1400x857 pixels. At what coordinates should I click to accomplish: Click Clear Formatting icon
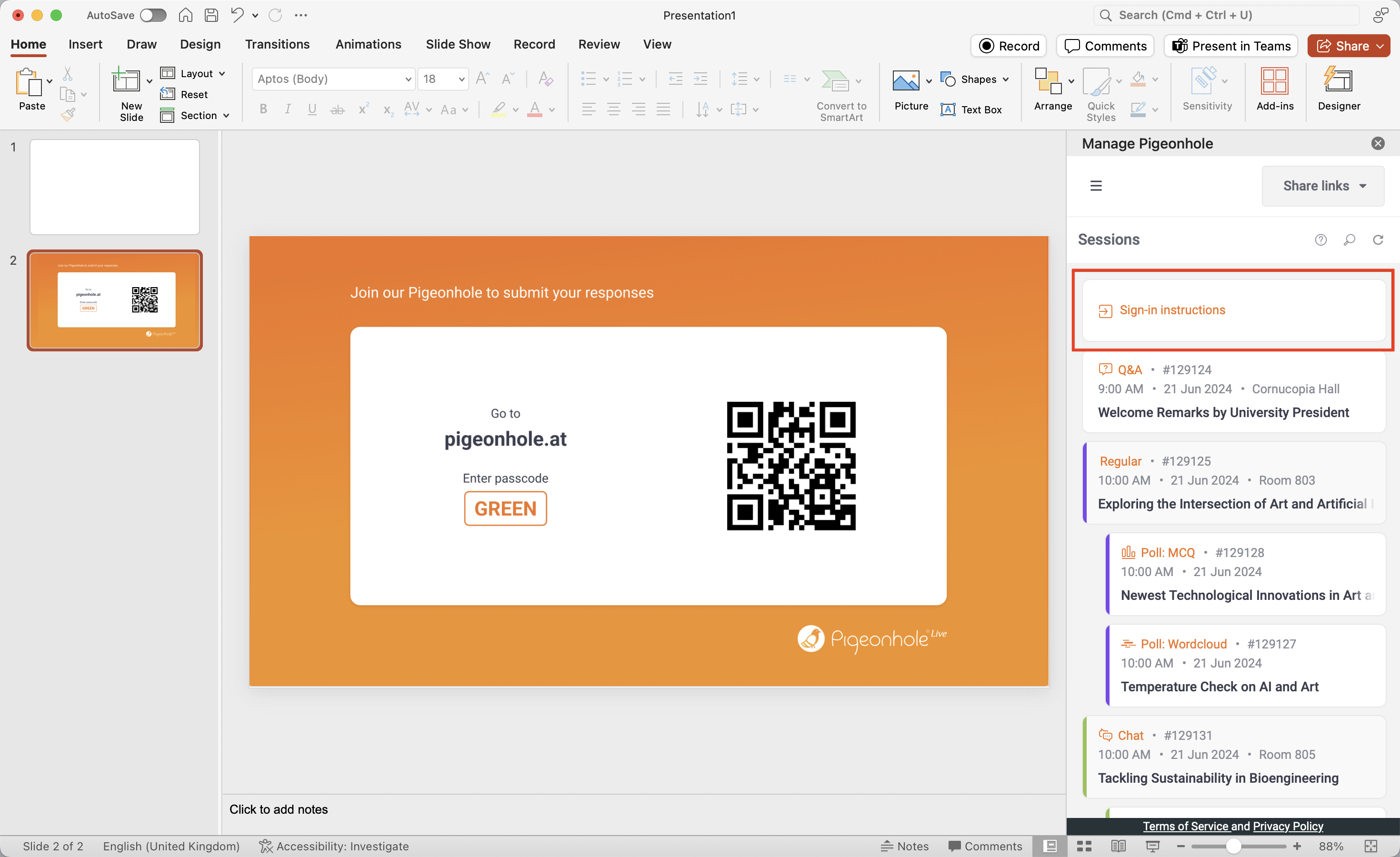coord(545,79)
